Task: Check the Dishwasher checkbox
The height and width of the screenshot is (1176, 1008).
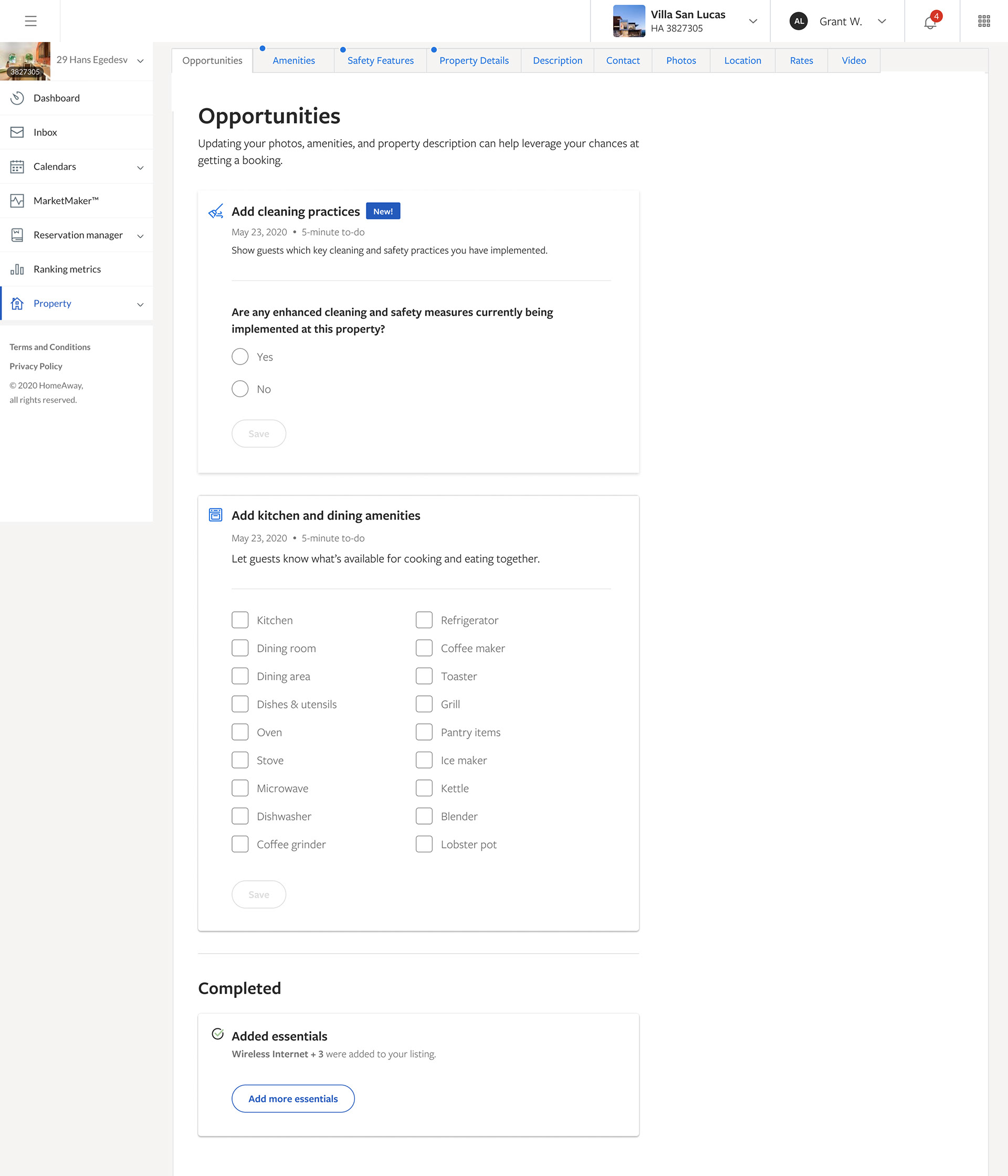Action: point(240,816)
